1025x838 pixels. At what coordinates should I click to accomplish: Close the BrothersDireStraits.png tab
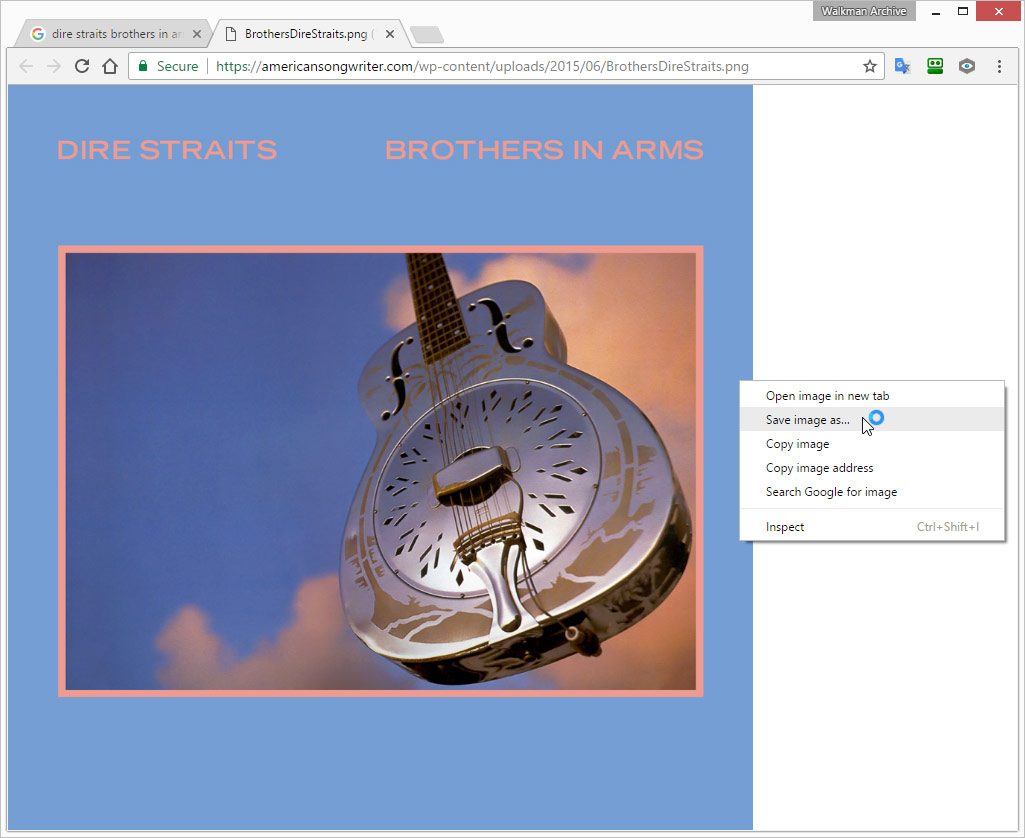tap(390, 34)
